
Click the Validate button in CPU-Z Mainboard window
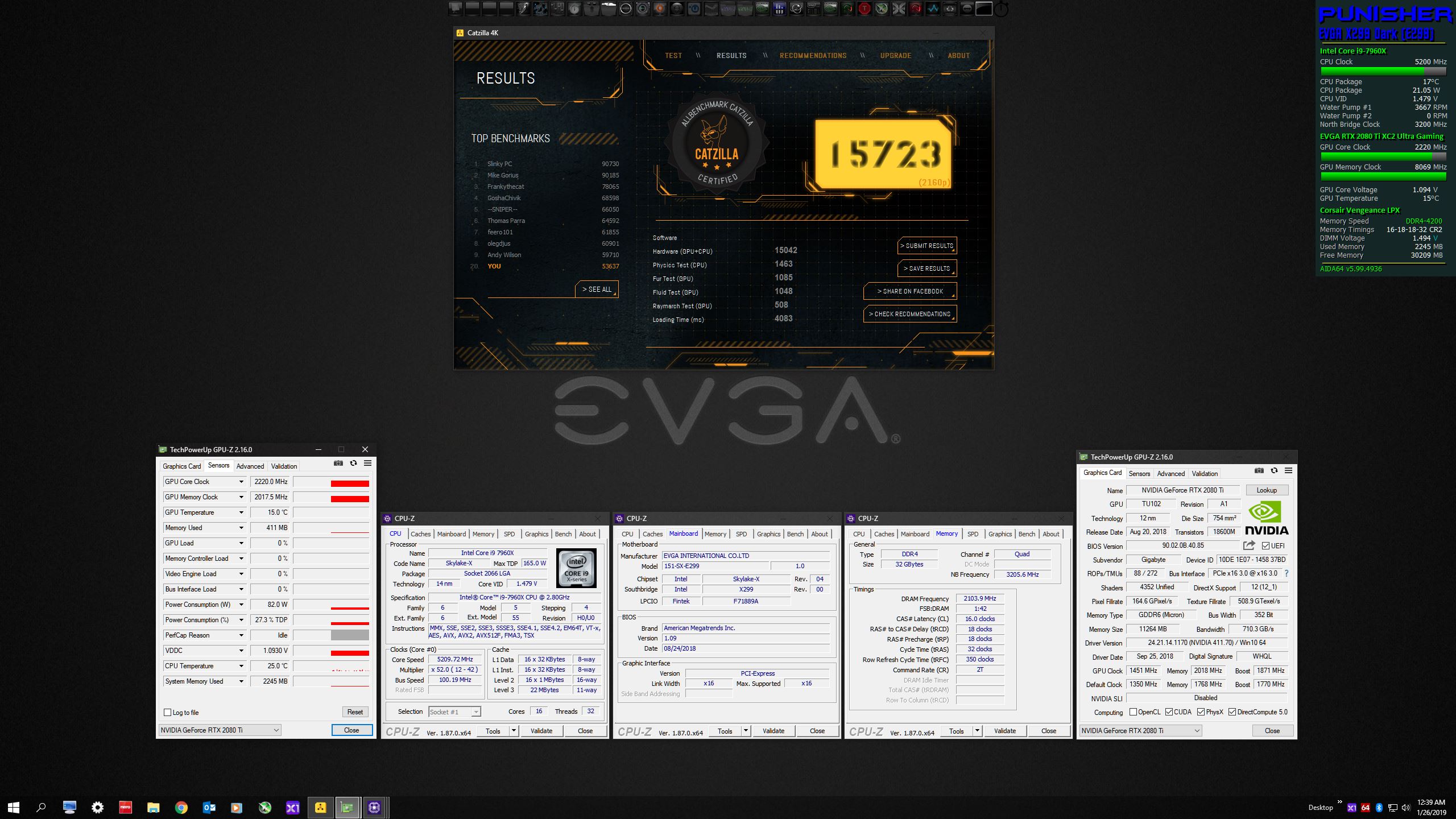click(x=773, y=731)
